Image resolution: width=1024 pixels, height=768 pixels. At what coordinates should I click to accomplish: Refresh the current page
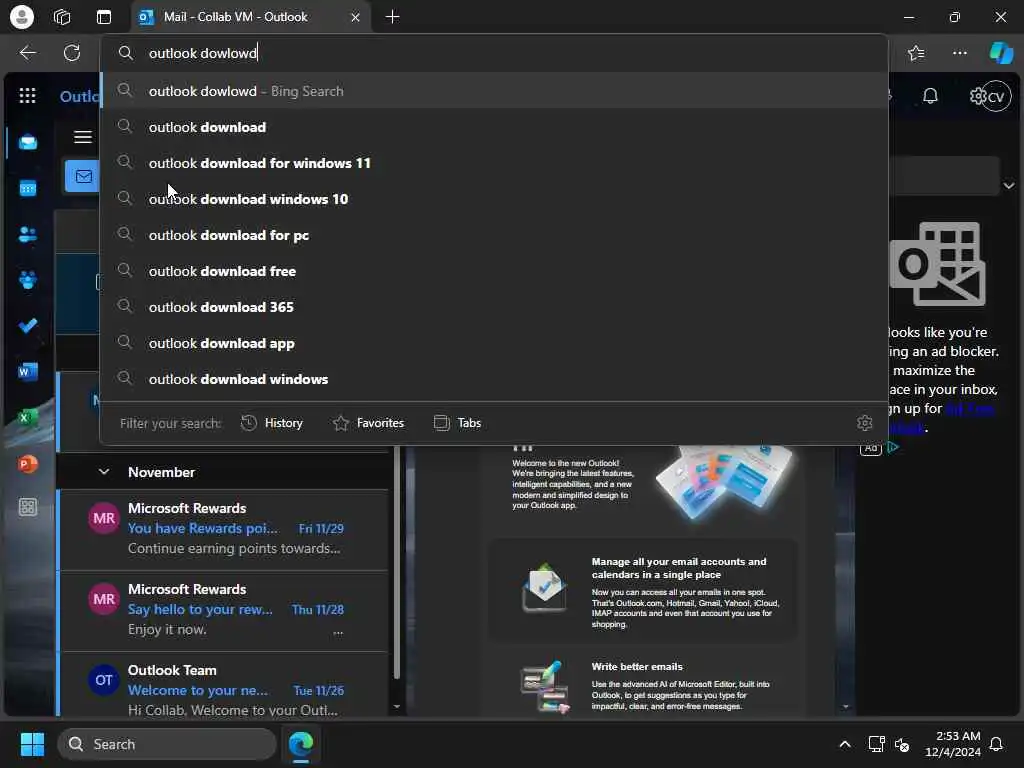tap(72, 53)
